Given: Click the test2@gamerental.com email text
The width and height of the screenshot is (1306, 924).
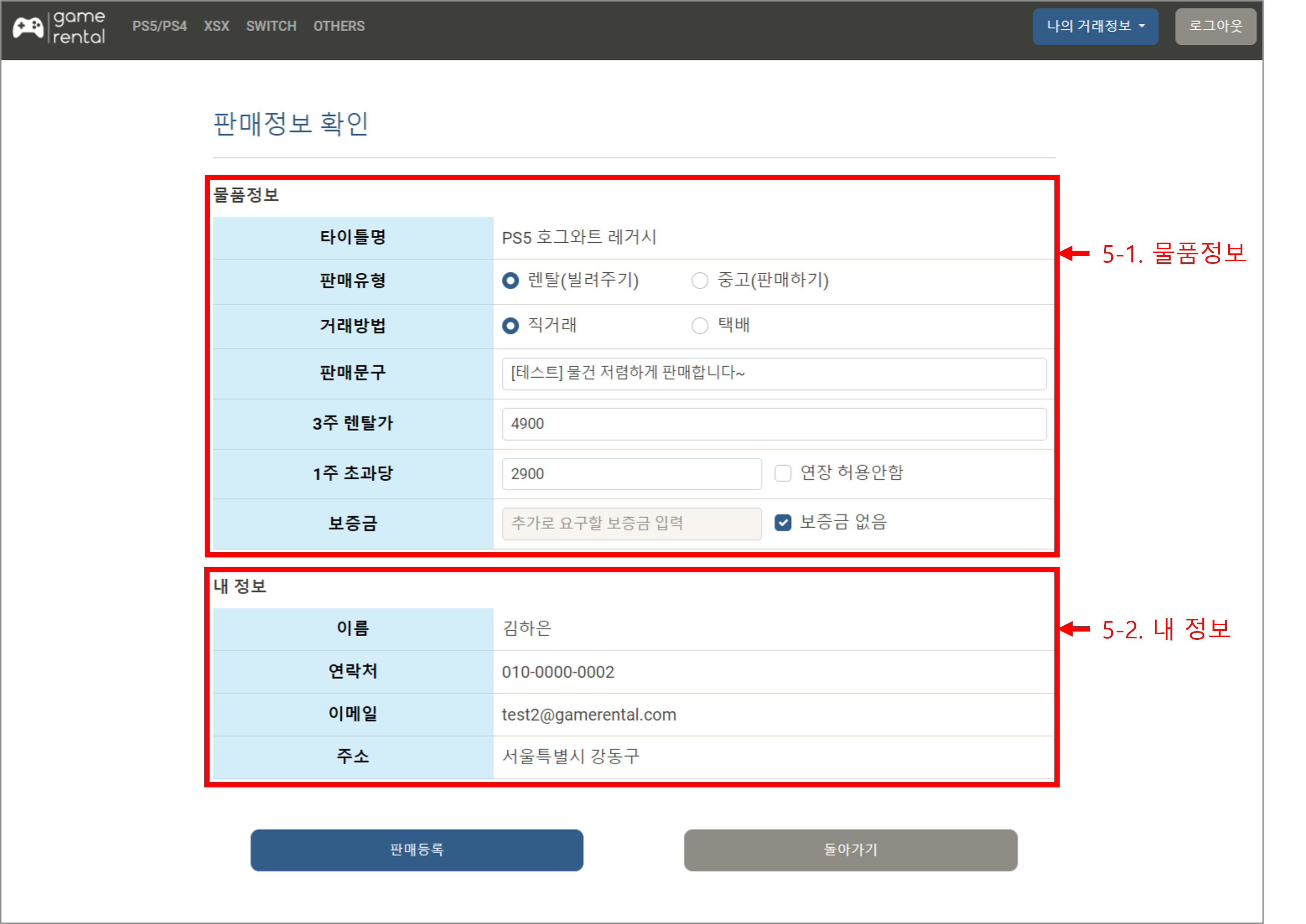Looking at the screenshot, I should coord(588,714).
